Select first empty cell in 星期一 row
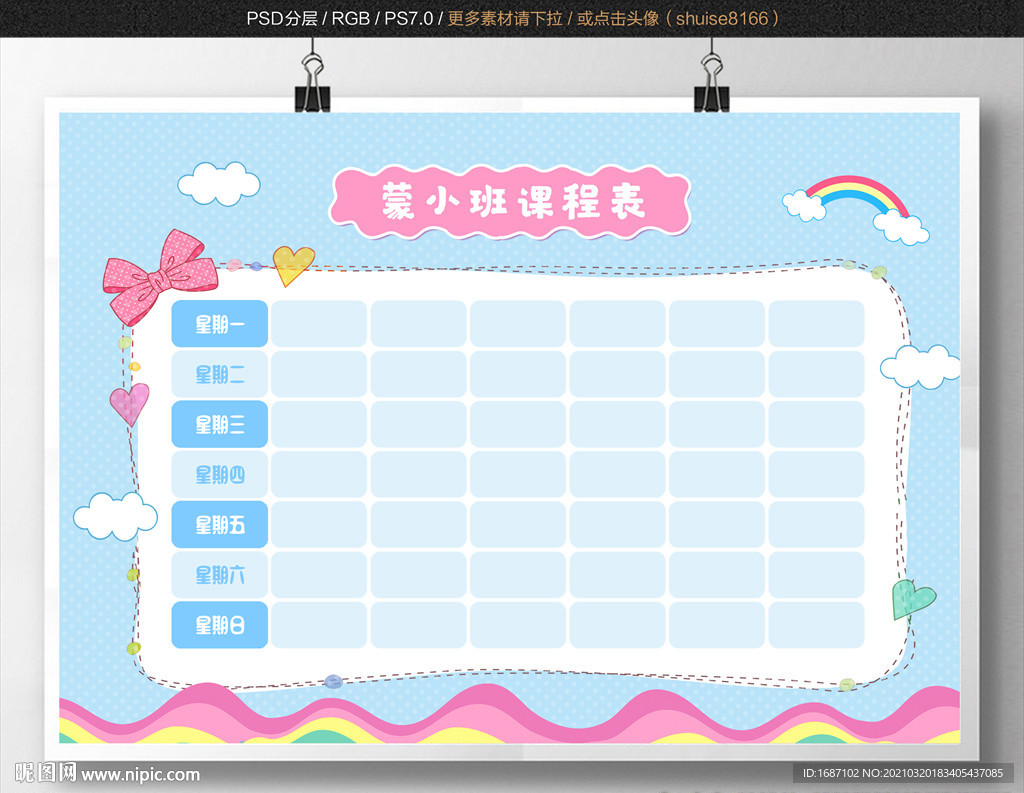 319,323
